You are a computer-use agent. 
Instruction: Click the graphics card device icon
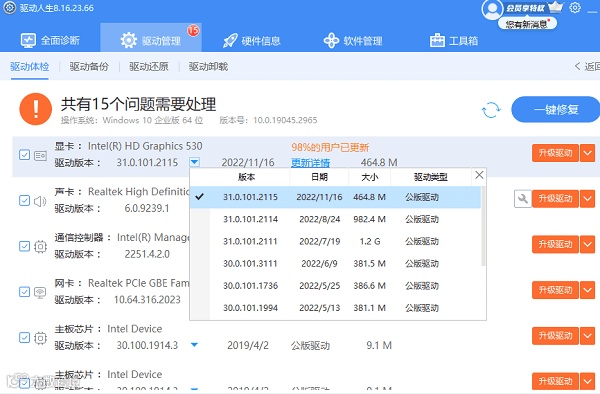40,155
